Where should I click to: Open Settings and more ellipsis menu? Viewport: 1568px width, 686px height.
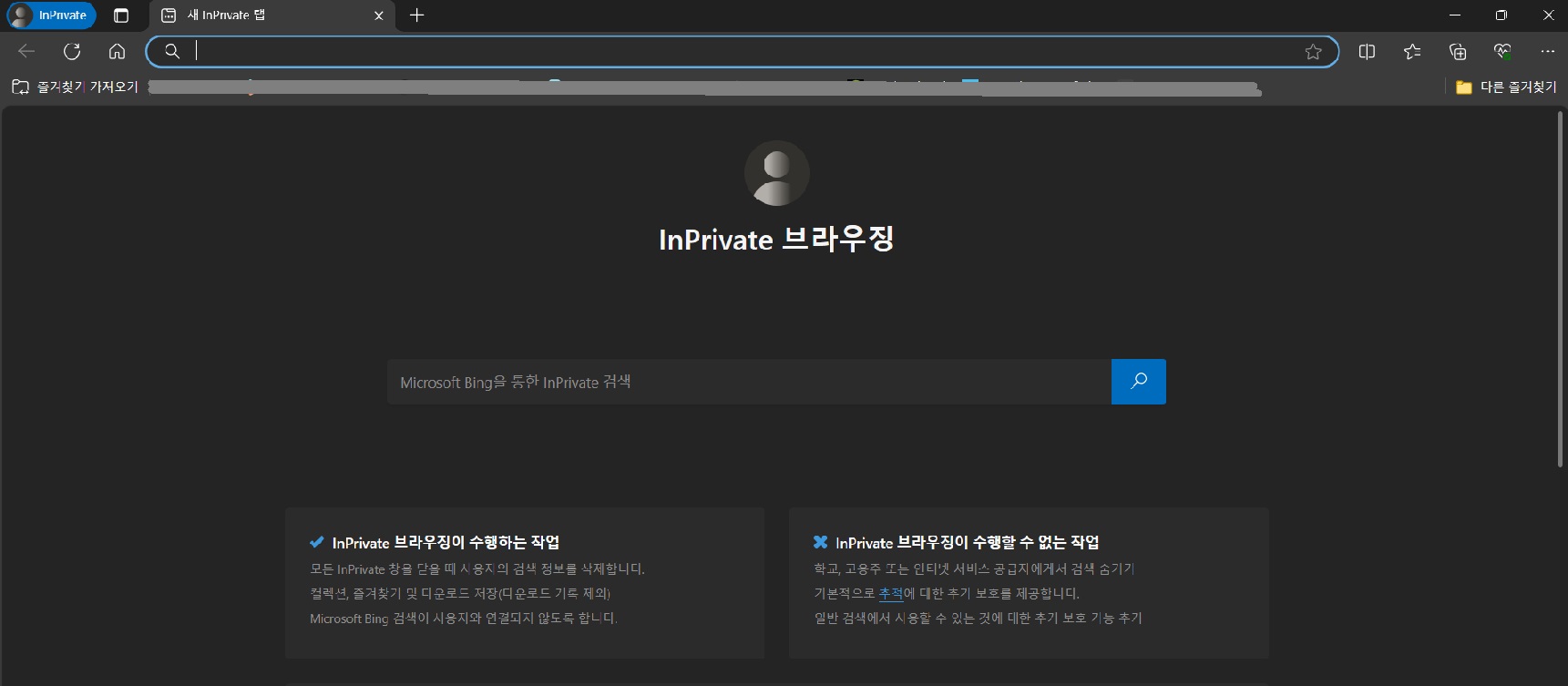1547,51
